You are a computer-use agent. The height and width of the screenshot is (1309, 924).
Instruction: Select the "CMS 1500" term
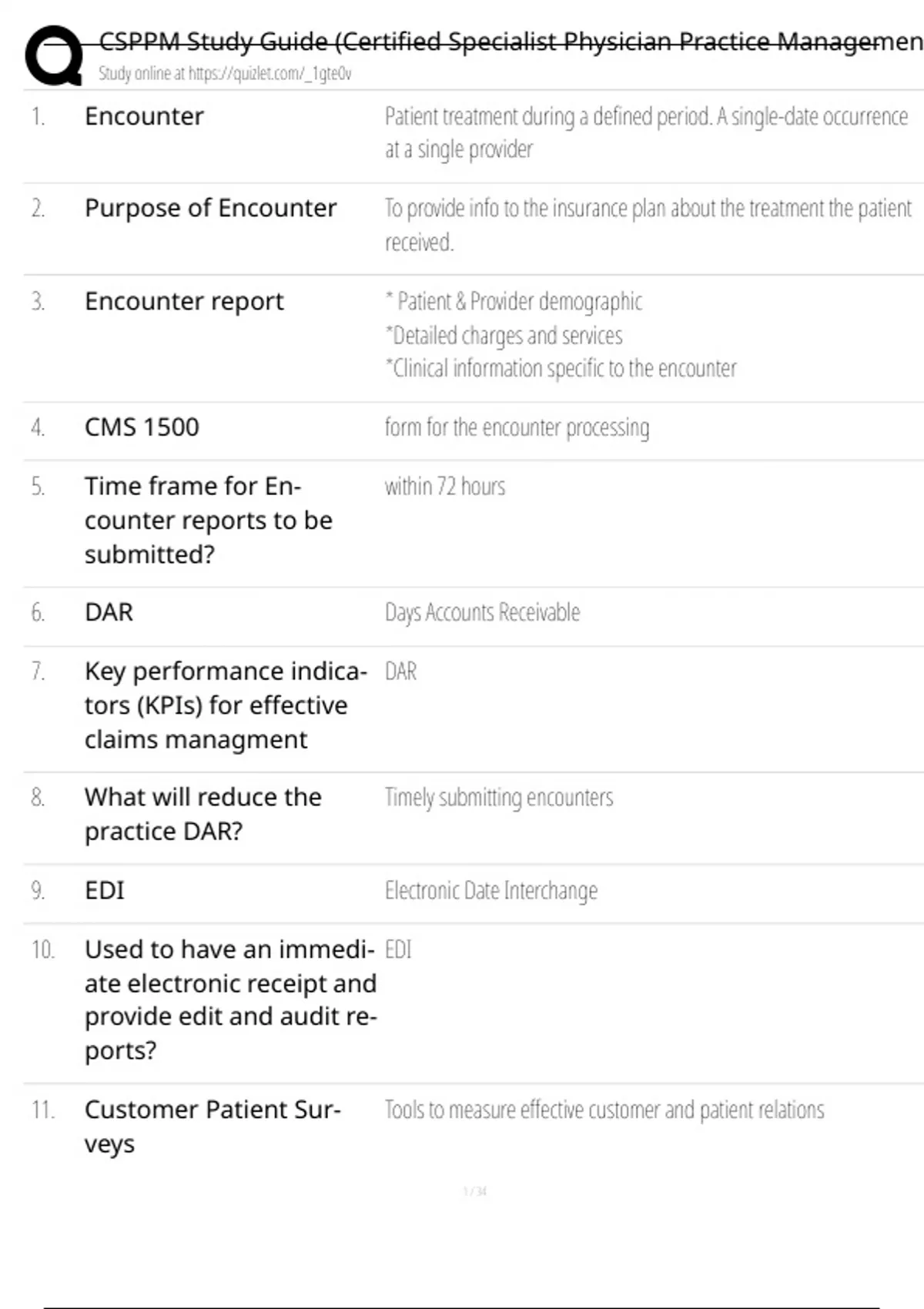[142, 427]
